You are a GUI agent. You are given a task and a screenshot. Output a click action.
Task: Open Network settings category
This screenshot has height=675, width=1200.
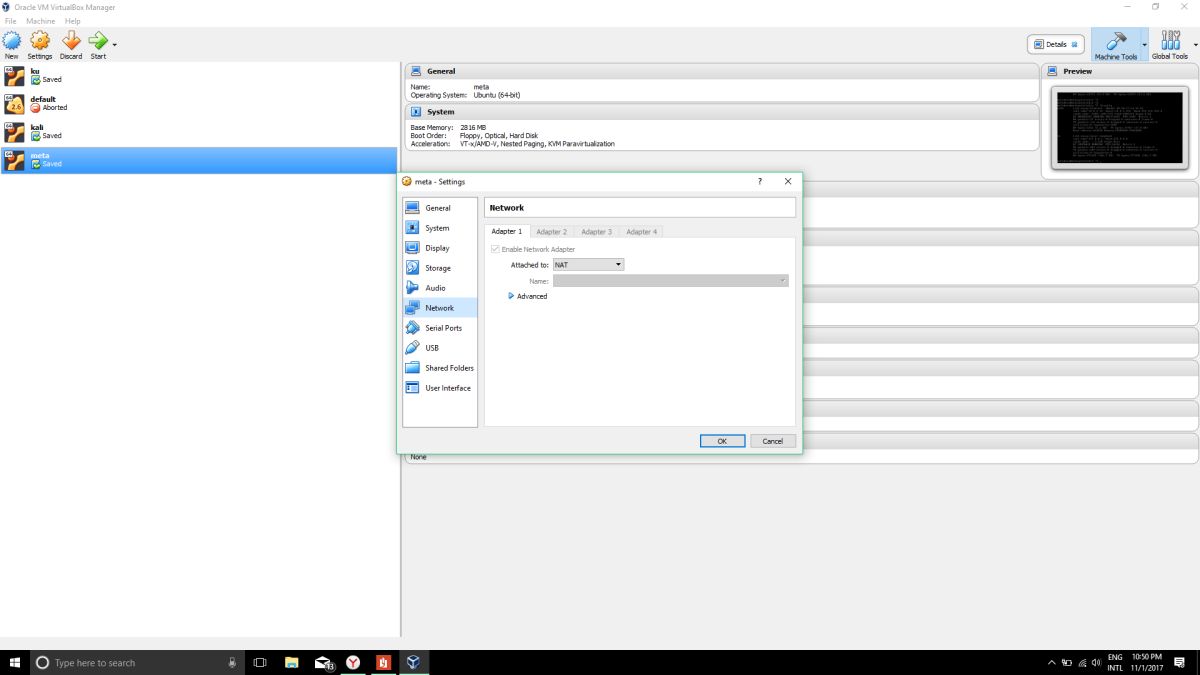click(x=440, y=308)
